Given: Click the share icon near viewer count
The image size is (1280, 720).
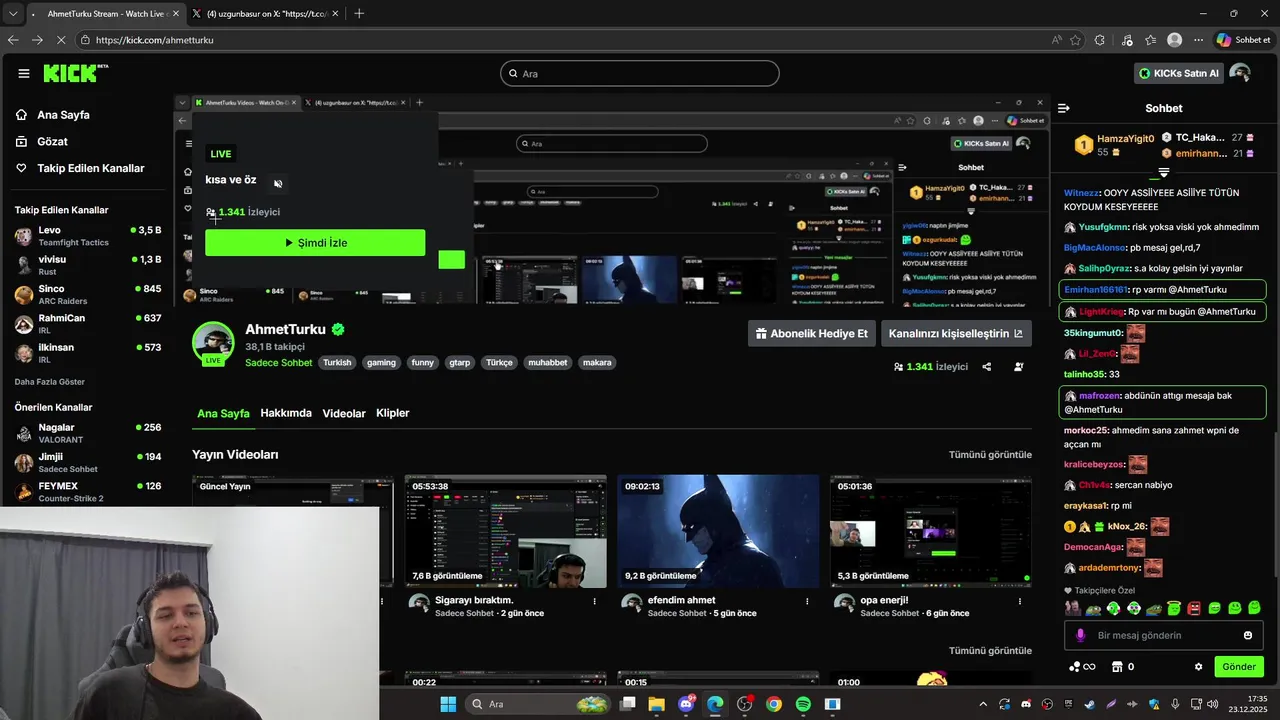Looking at the screenshot, I should coord(987,367).
